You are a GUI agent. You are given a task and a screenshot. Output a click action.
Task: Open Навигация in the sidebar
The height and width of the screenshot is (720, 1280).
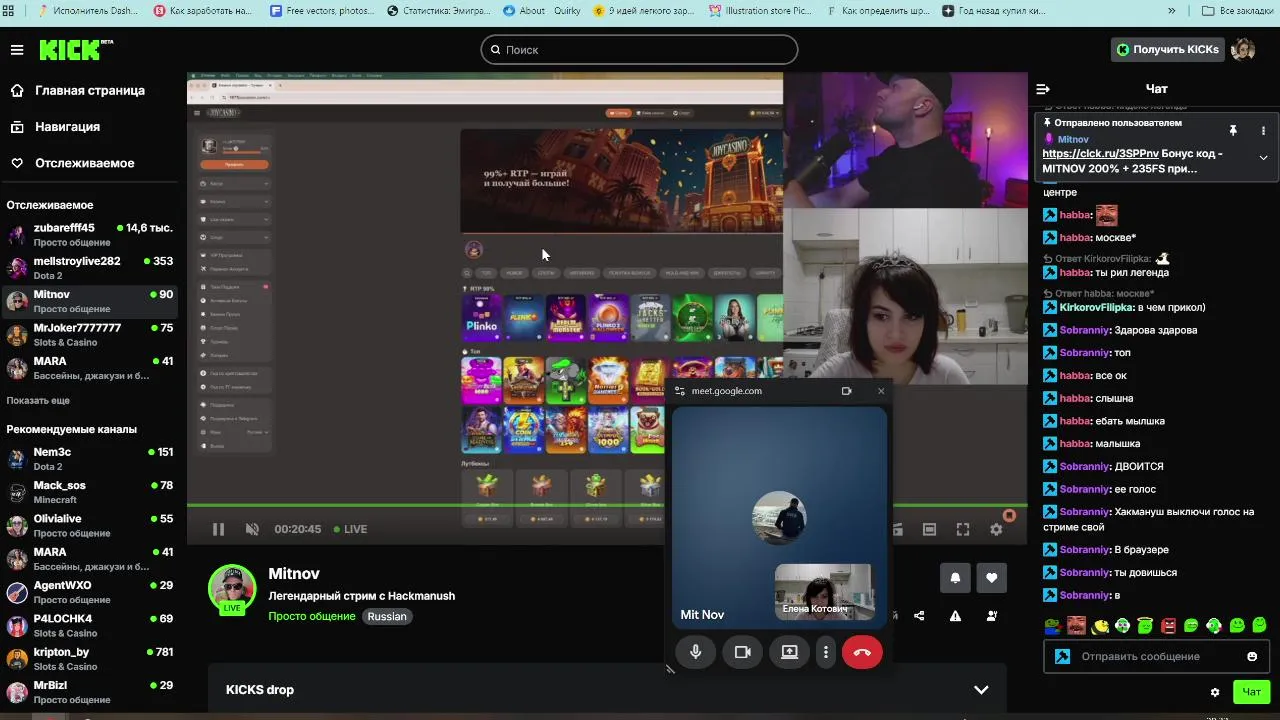[x=67, y=127]
